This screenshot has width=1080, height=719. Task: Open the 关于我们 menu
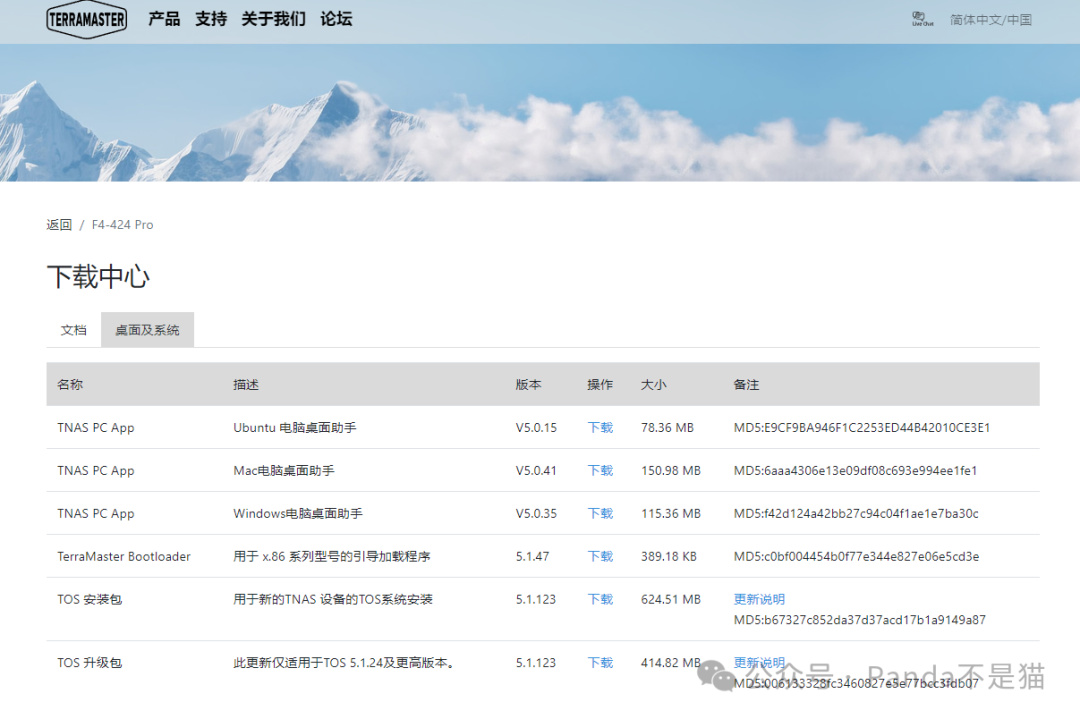coord(273,19)
